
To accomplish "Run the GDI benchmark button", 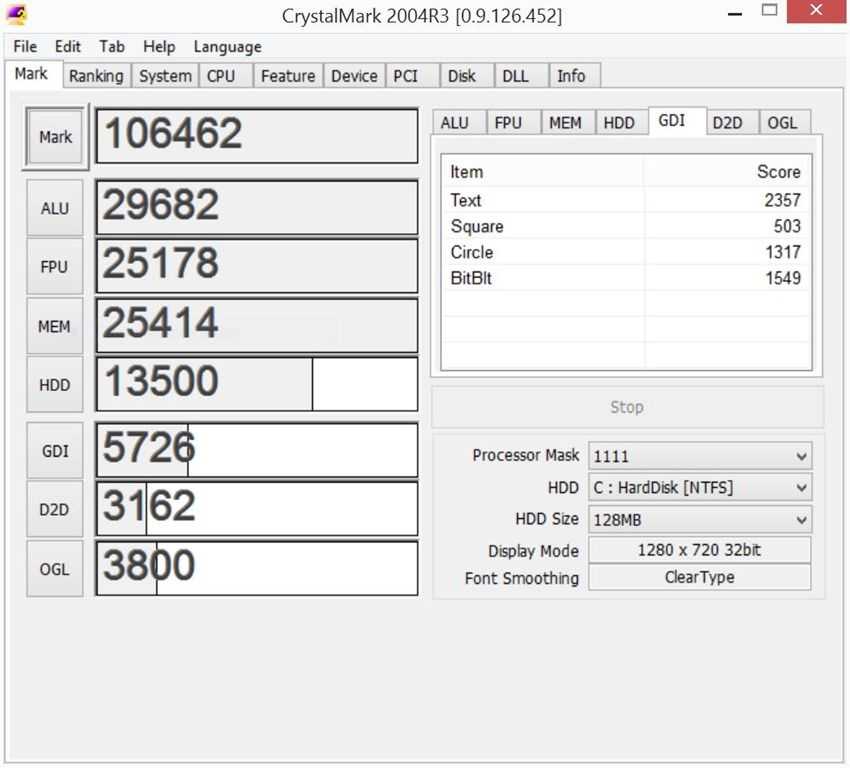I will point(55,451).
